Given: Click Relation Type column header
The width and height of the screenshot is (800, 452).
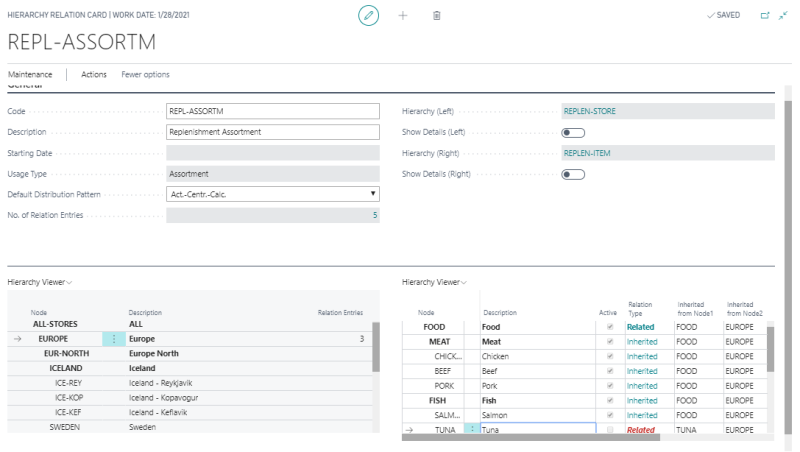Looking at the screenshot, I should point(640,309).
